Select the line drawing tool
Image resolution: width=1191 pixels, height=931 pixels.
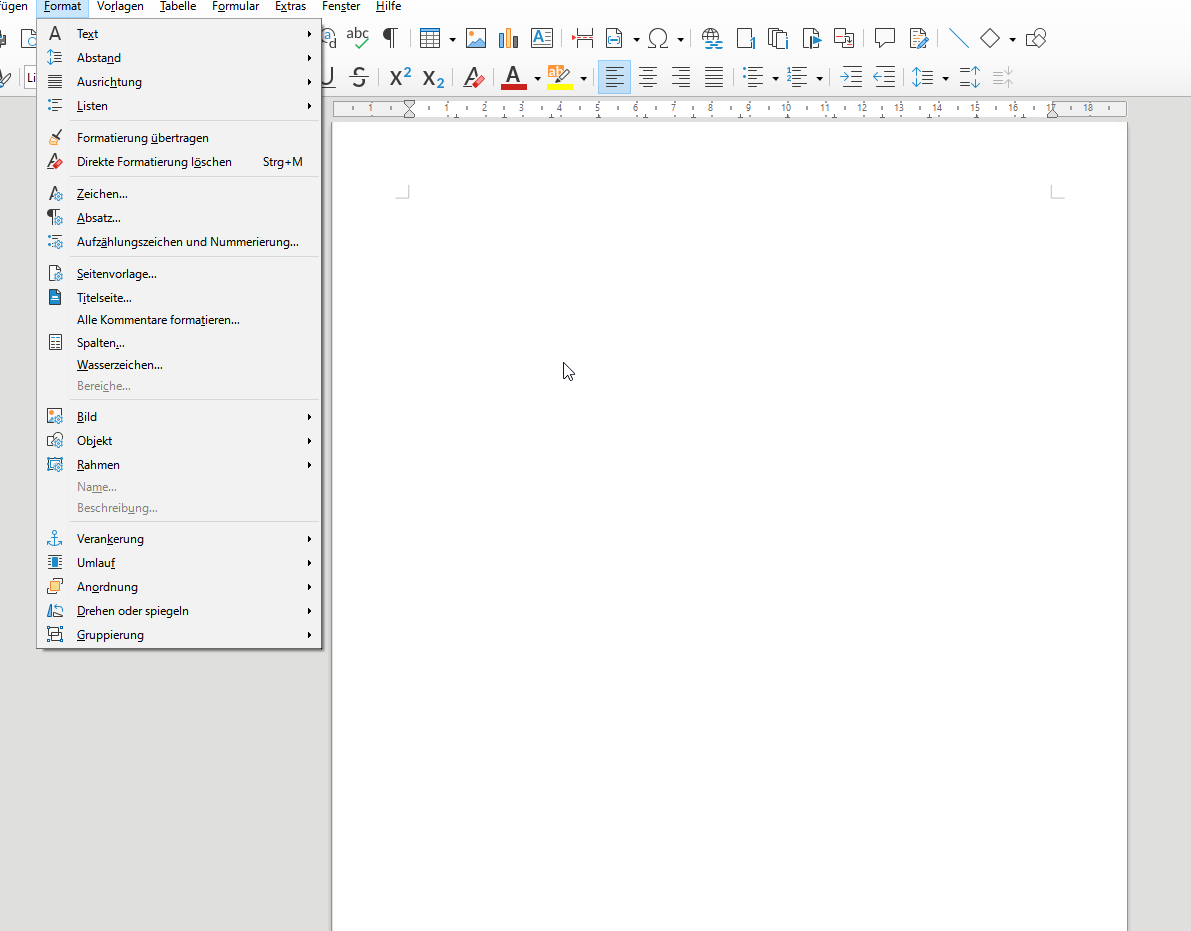[957, 38]
